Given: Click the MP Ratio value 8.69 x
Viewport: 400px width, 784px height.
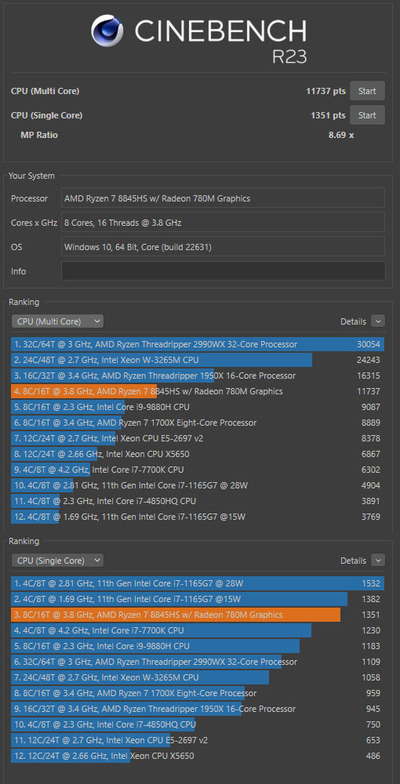Looking at the screenshot, I should [341, 135].
